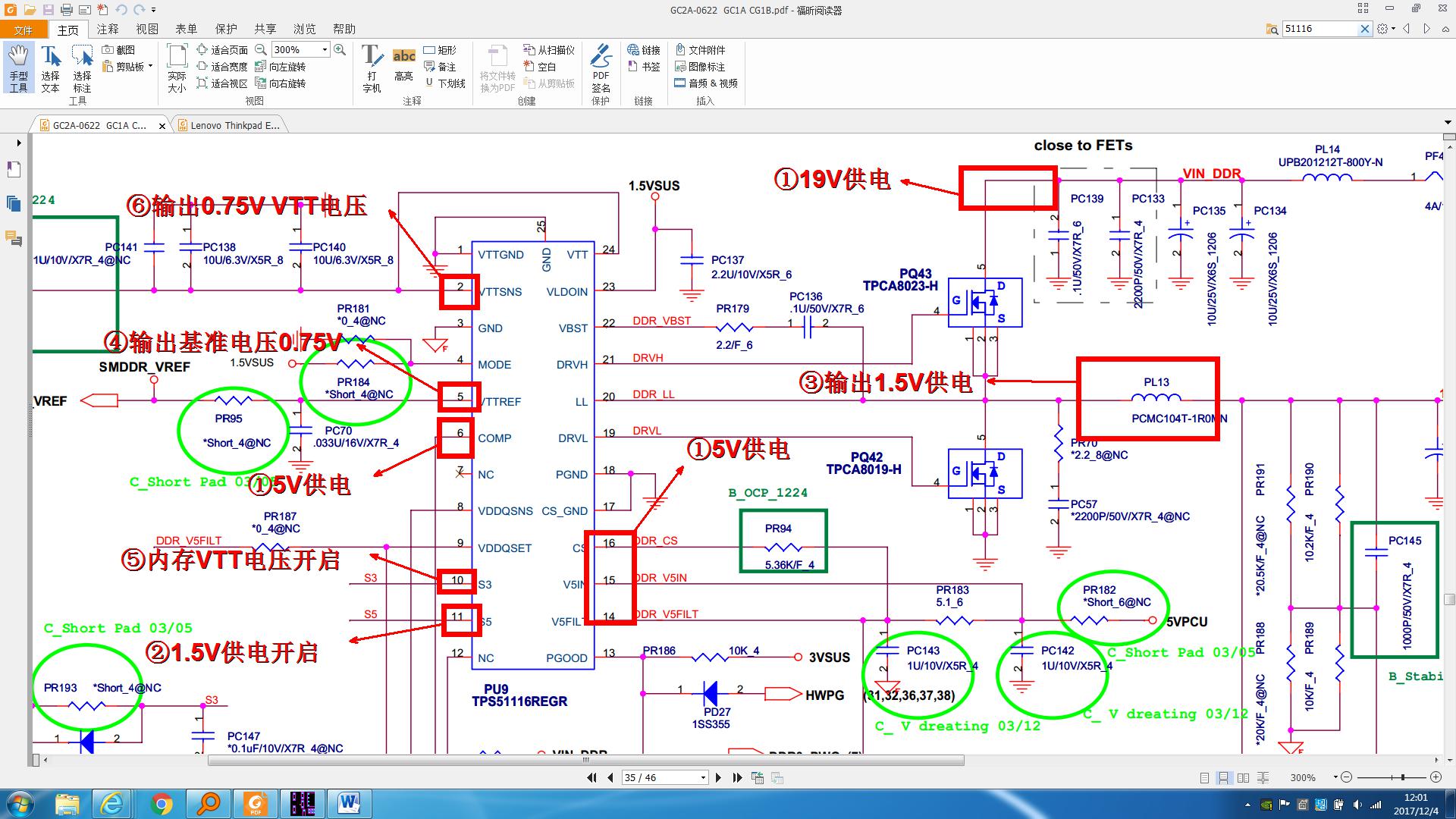Rotate view left (向左旋转)

[x=281, y=67]
